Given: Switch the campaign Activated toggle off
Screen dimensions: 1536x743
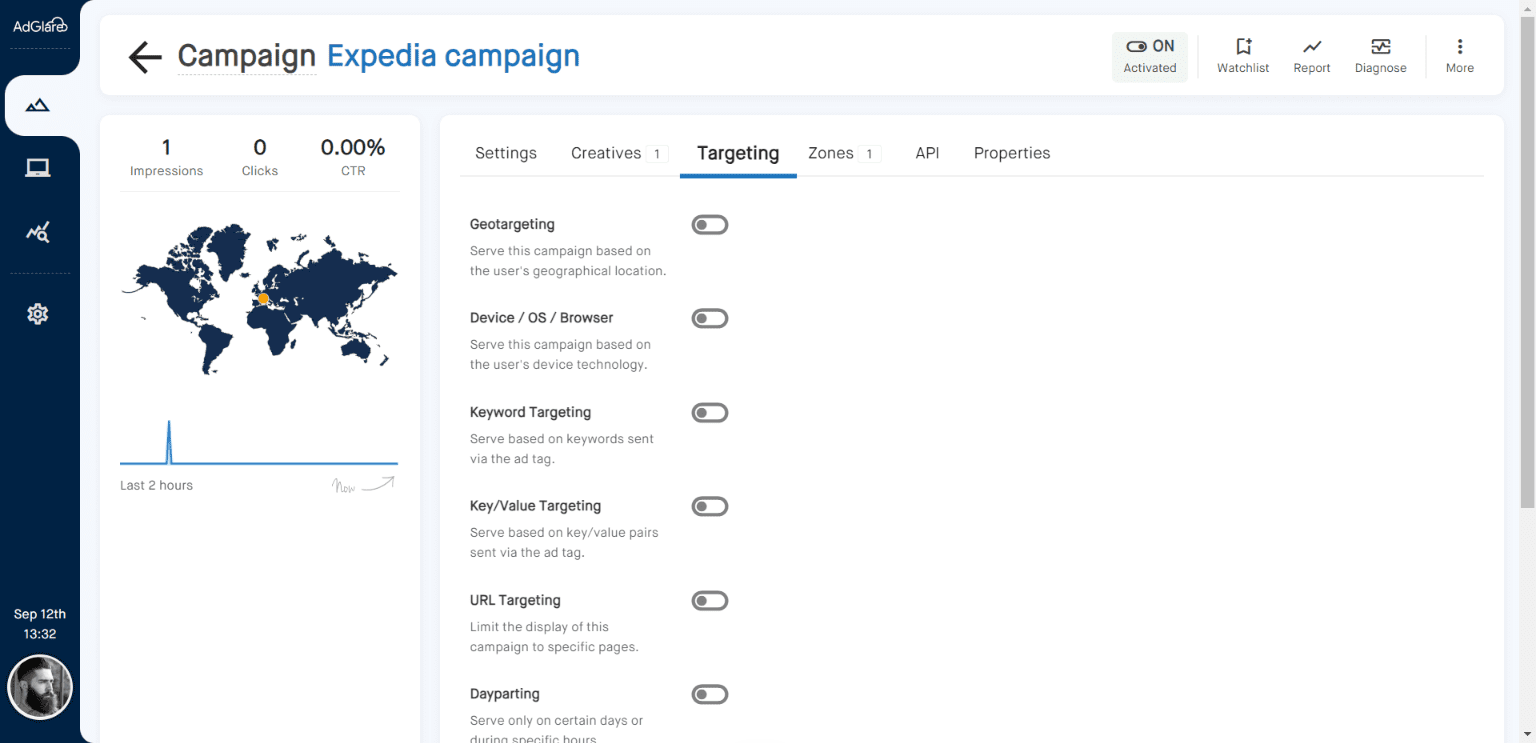Looking at the screenshot, I should coord(1149,46).
